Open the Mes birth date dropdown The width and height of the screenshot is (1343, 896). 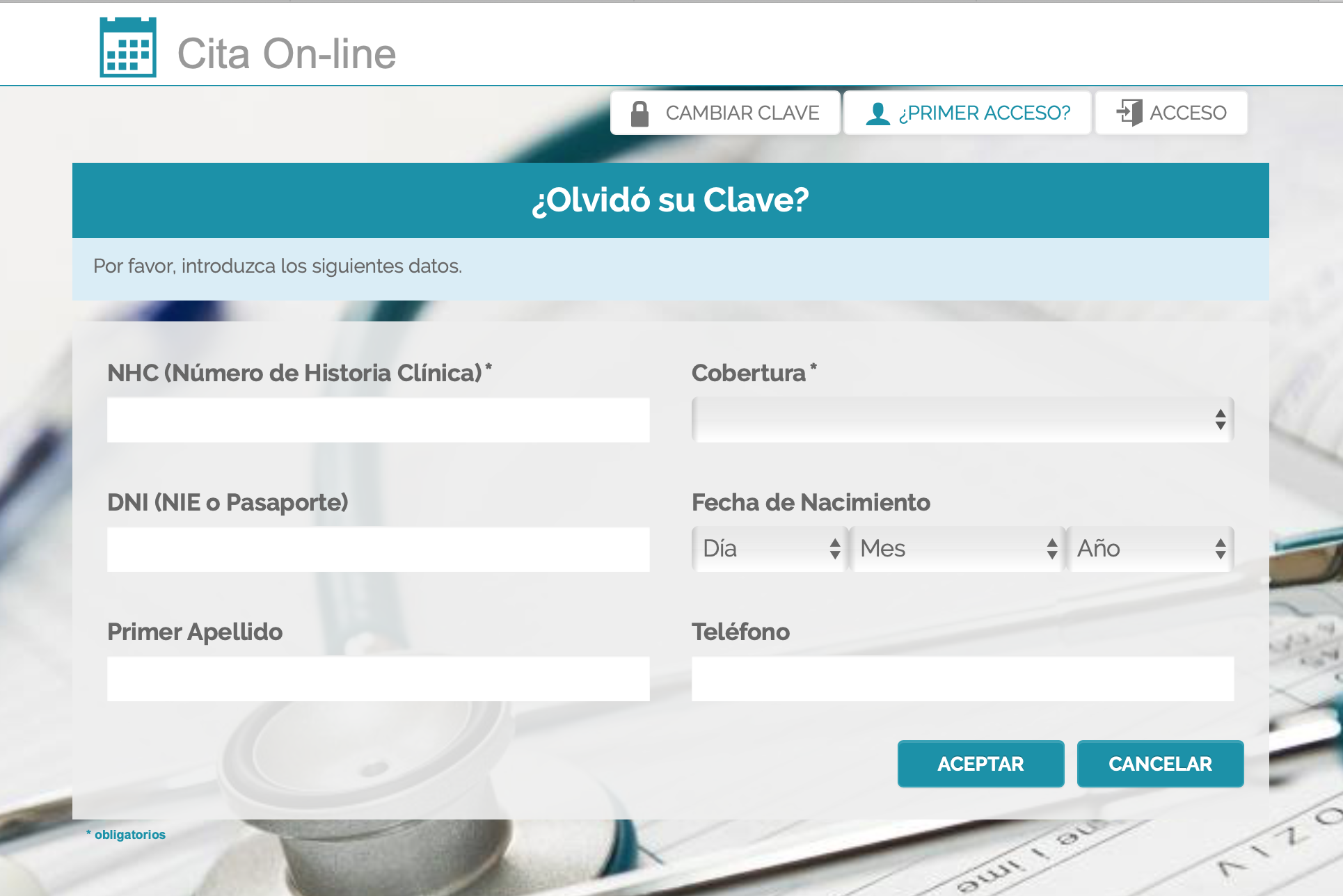957,549
